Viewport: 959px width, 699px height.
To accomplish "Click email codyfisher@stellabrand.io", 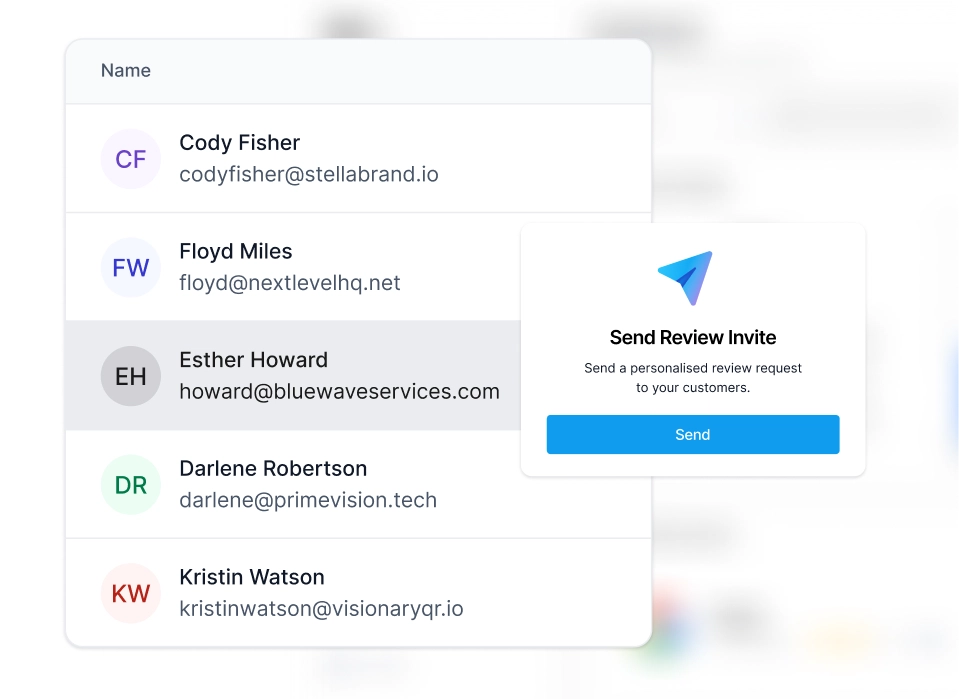I will point(309,174).
